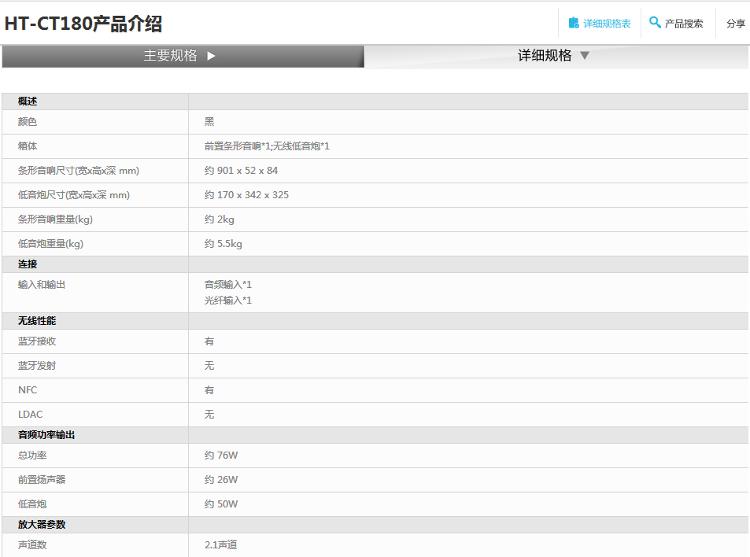Select the 总功率 row label
This screenshot has width=750, height=557.
tap(32, 456)
